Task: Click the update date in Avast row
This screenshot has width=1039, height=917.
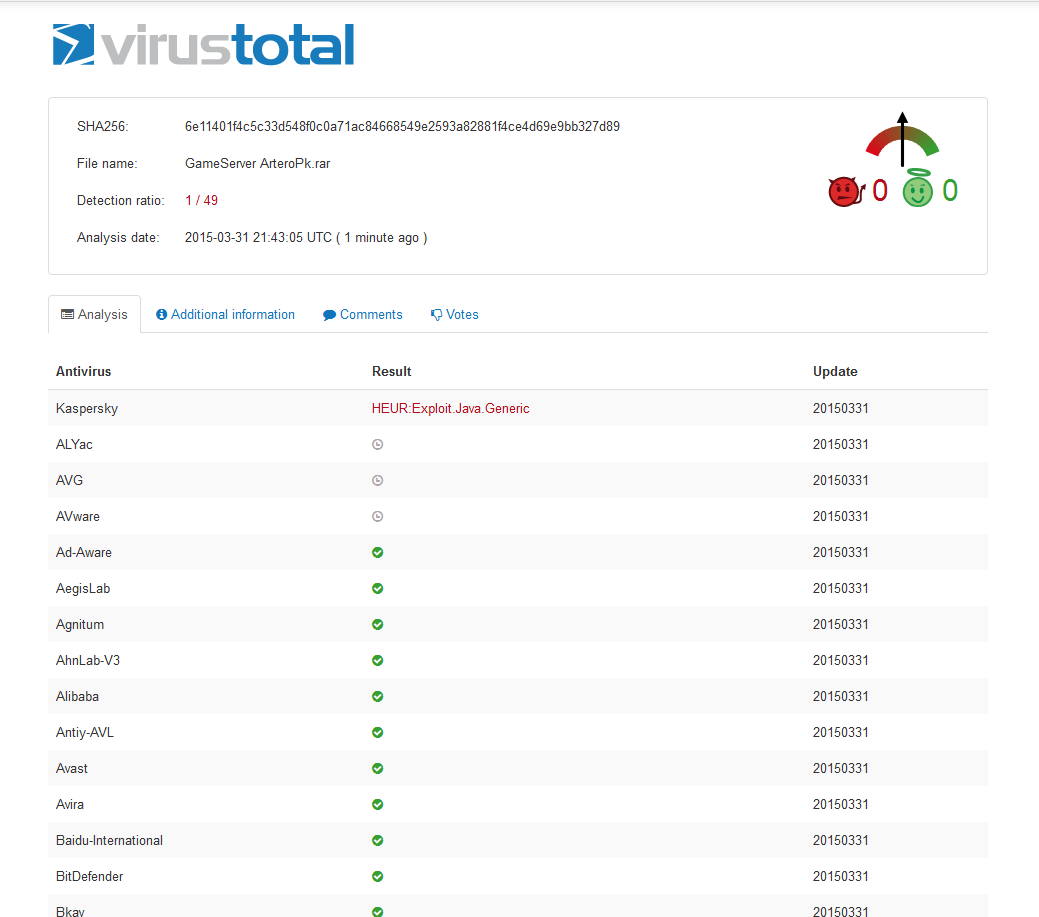Action: coord(841,769)
